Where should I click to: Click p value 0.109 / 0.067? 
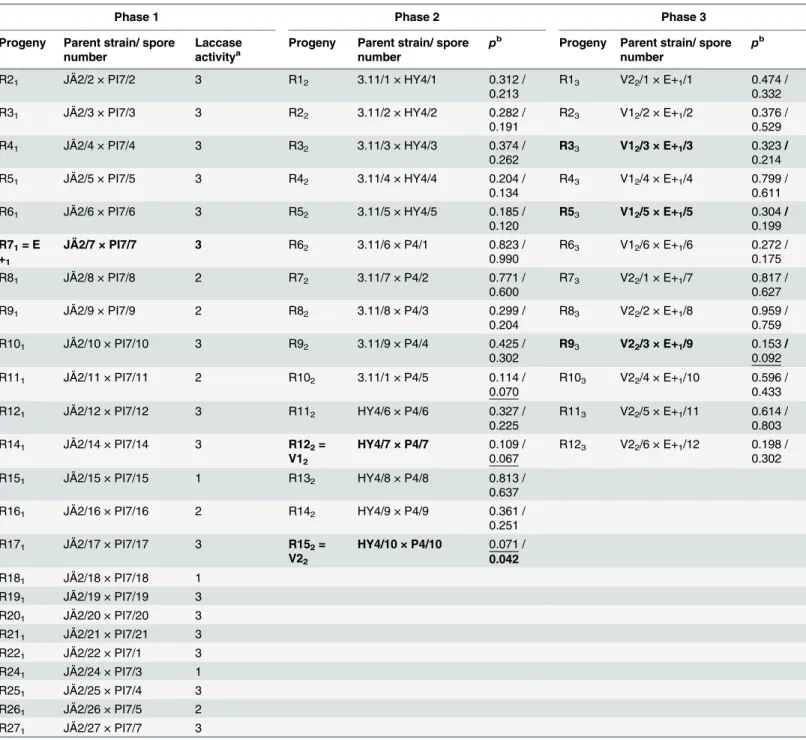tap(507, 451)
